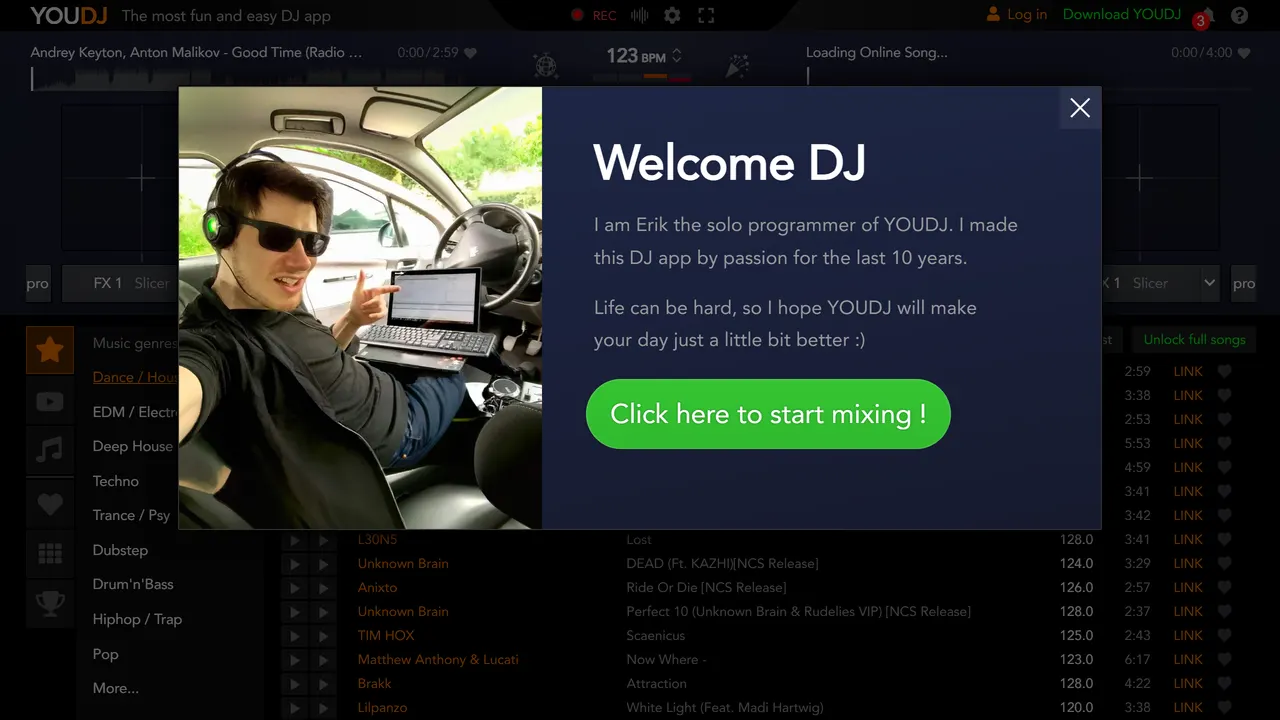Viewport: 1280px width, 720px height.
Task: Favorite the Unknown Brain Perfect 10 track
Action: click(1224, 611)
